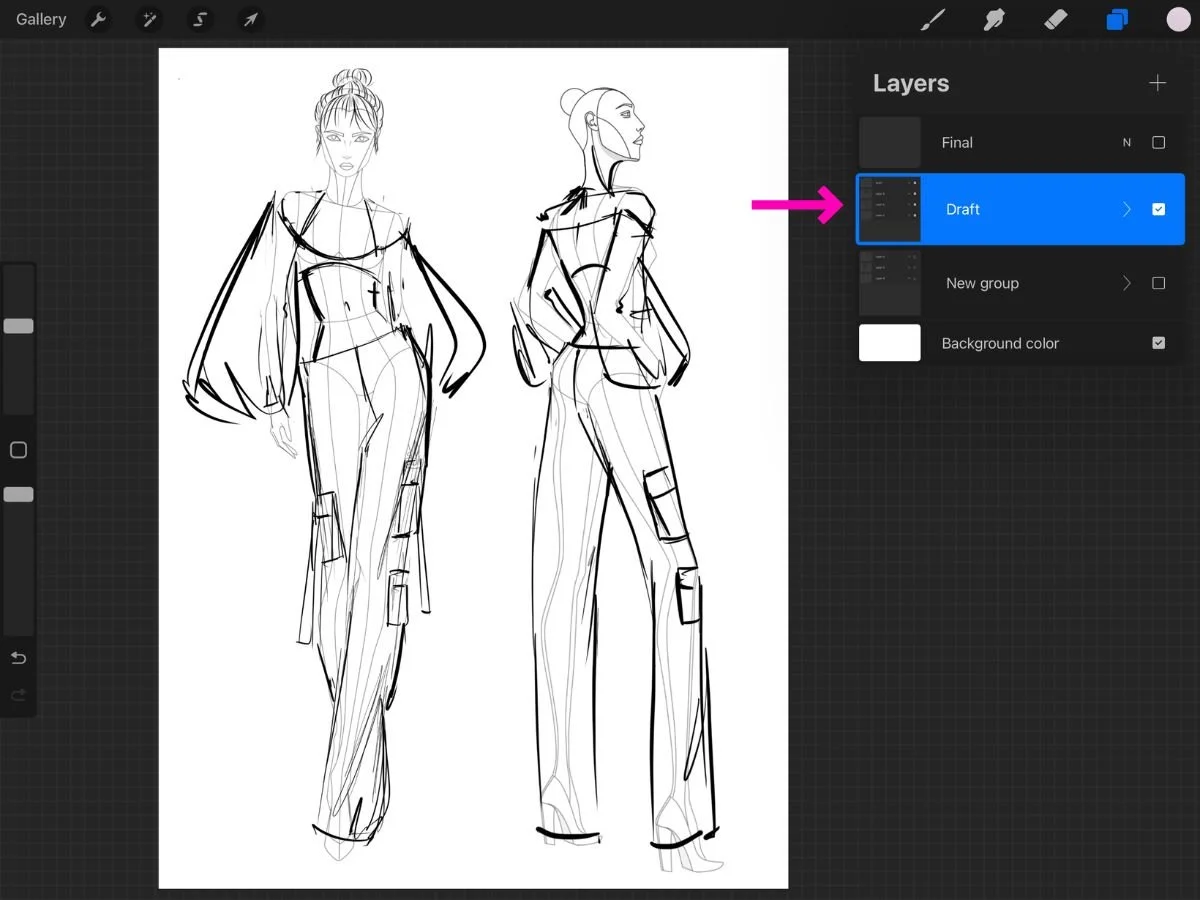Pick the Brush tool
This screenshot has width=1200, height=900.
click(x=932, y=19)
